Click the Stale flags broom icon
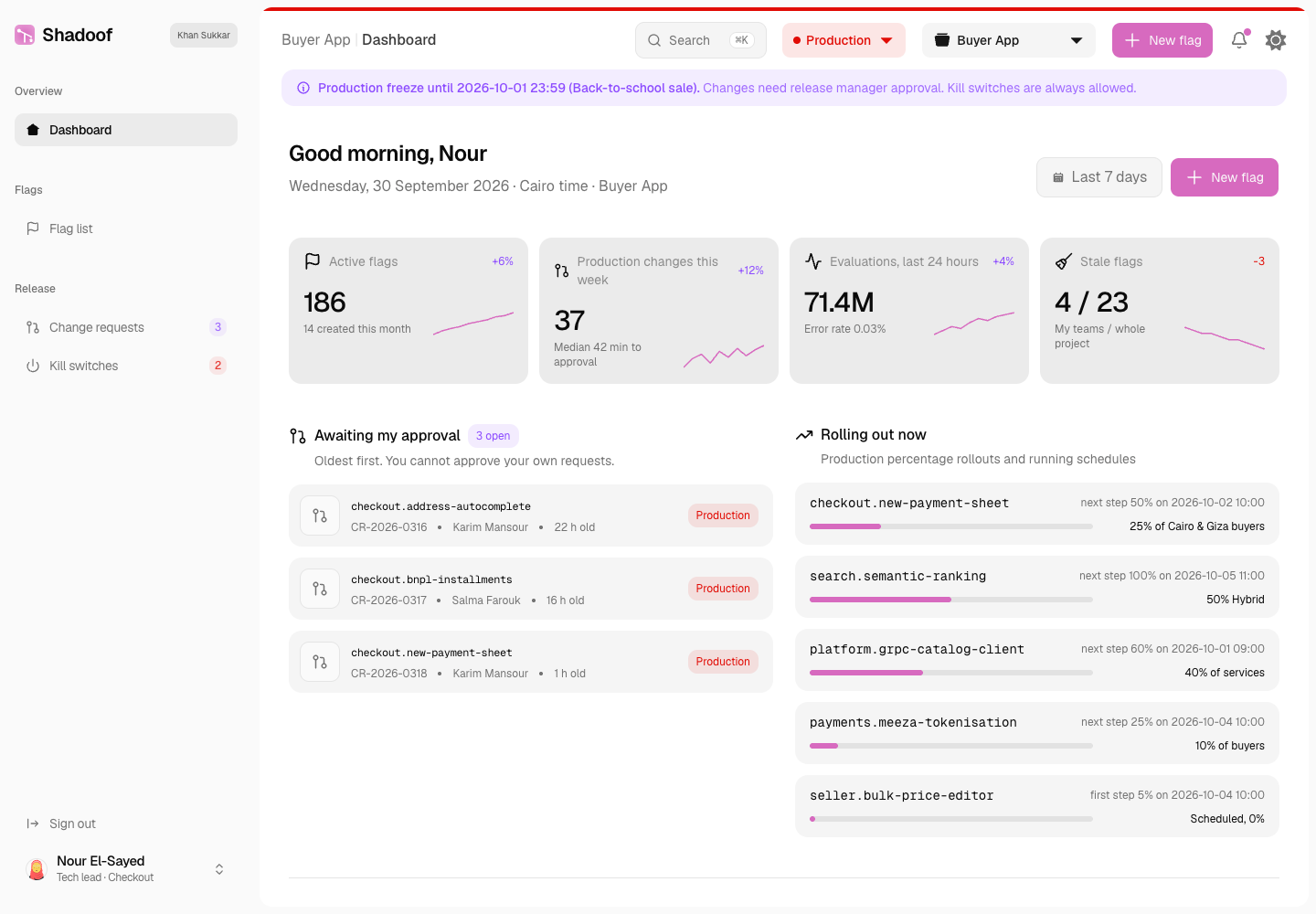The width and height of the screenshot is (1316, 914). [x=1064, y=261]
